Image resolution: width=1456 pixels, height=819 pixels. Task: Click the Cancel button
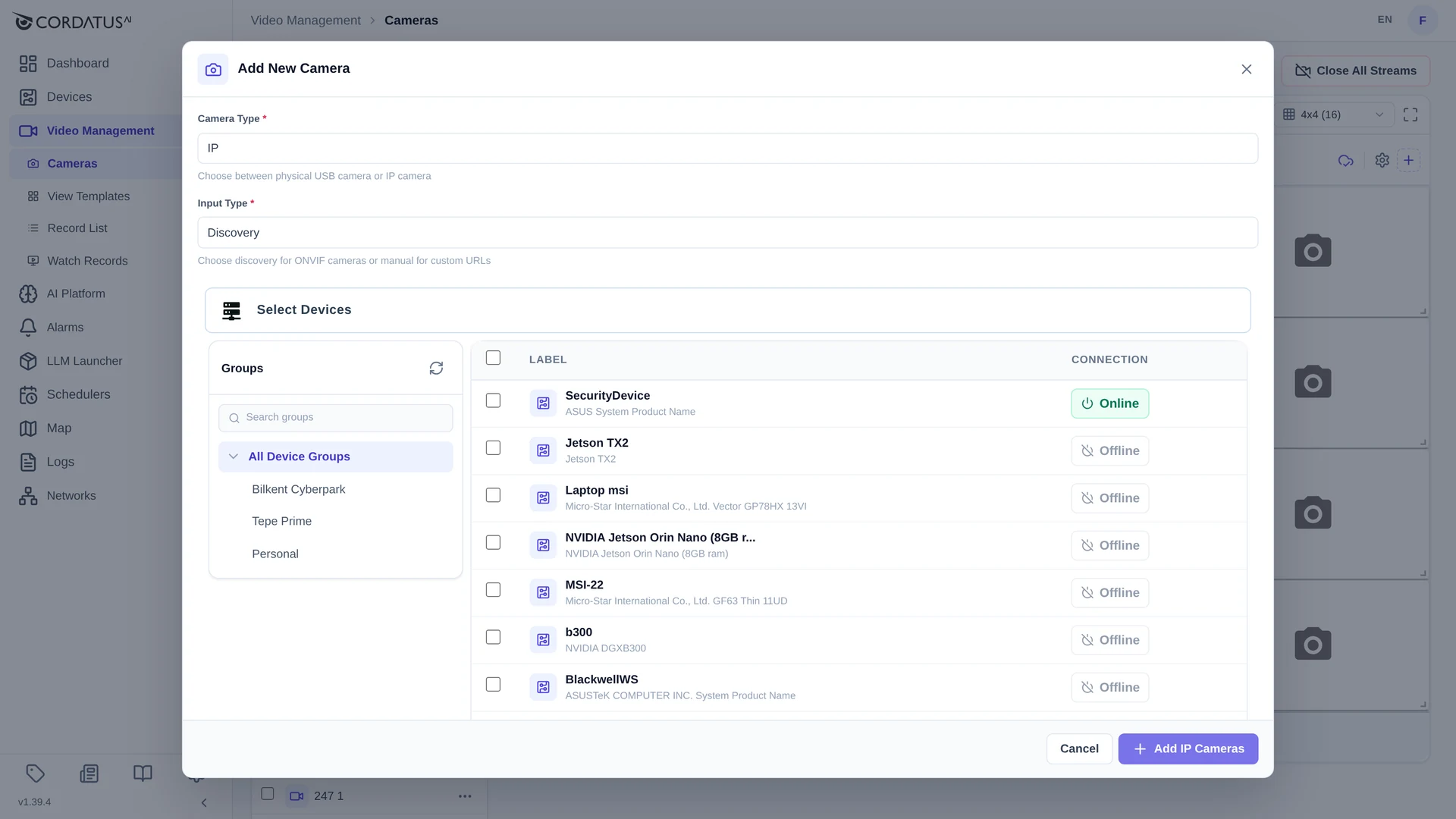[1079, 748]
